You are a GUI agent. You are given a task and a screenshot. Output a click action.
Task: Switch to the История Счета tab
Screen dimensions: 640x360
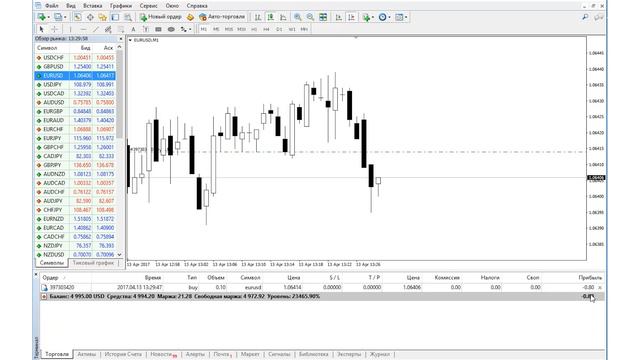123,354
